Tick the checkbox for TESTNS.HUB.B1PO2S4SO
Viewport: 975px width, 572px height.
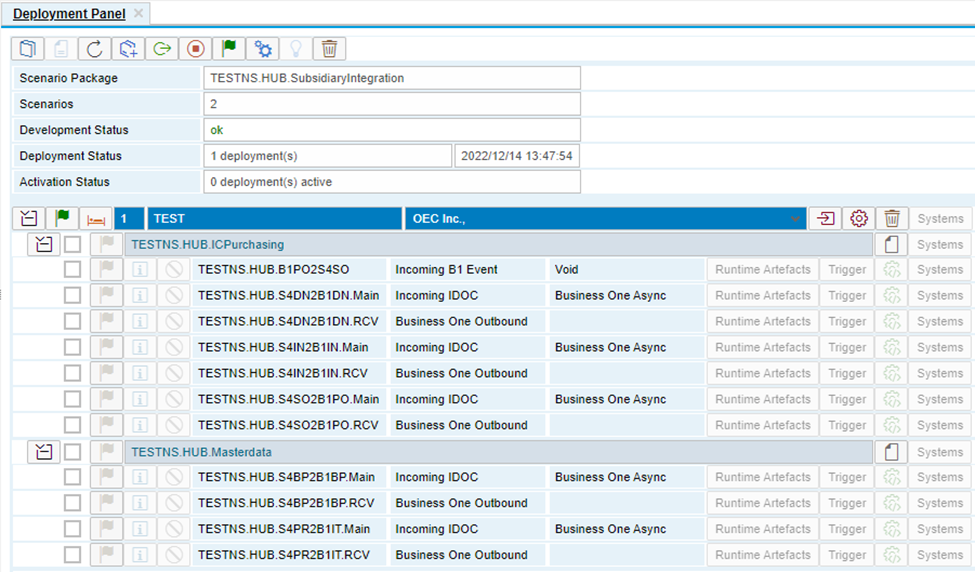73,270
